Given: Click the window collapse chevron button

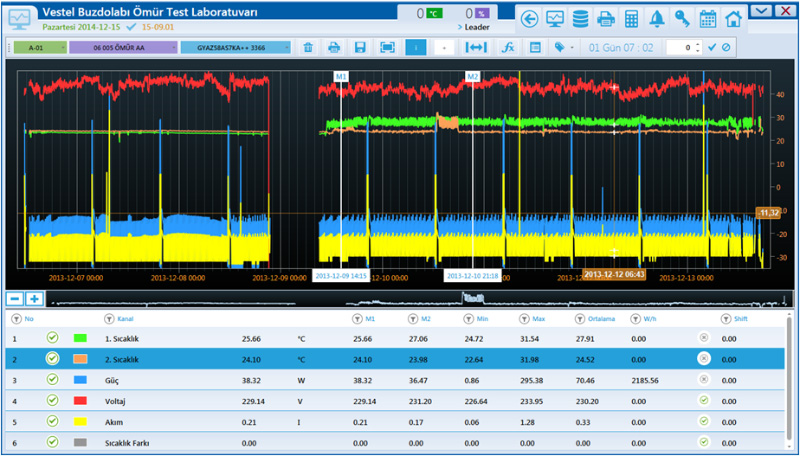Looking at the screenshot, I should [761, 11].
